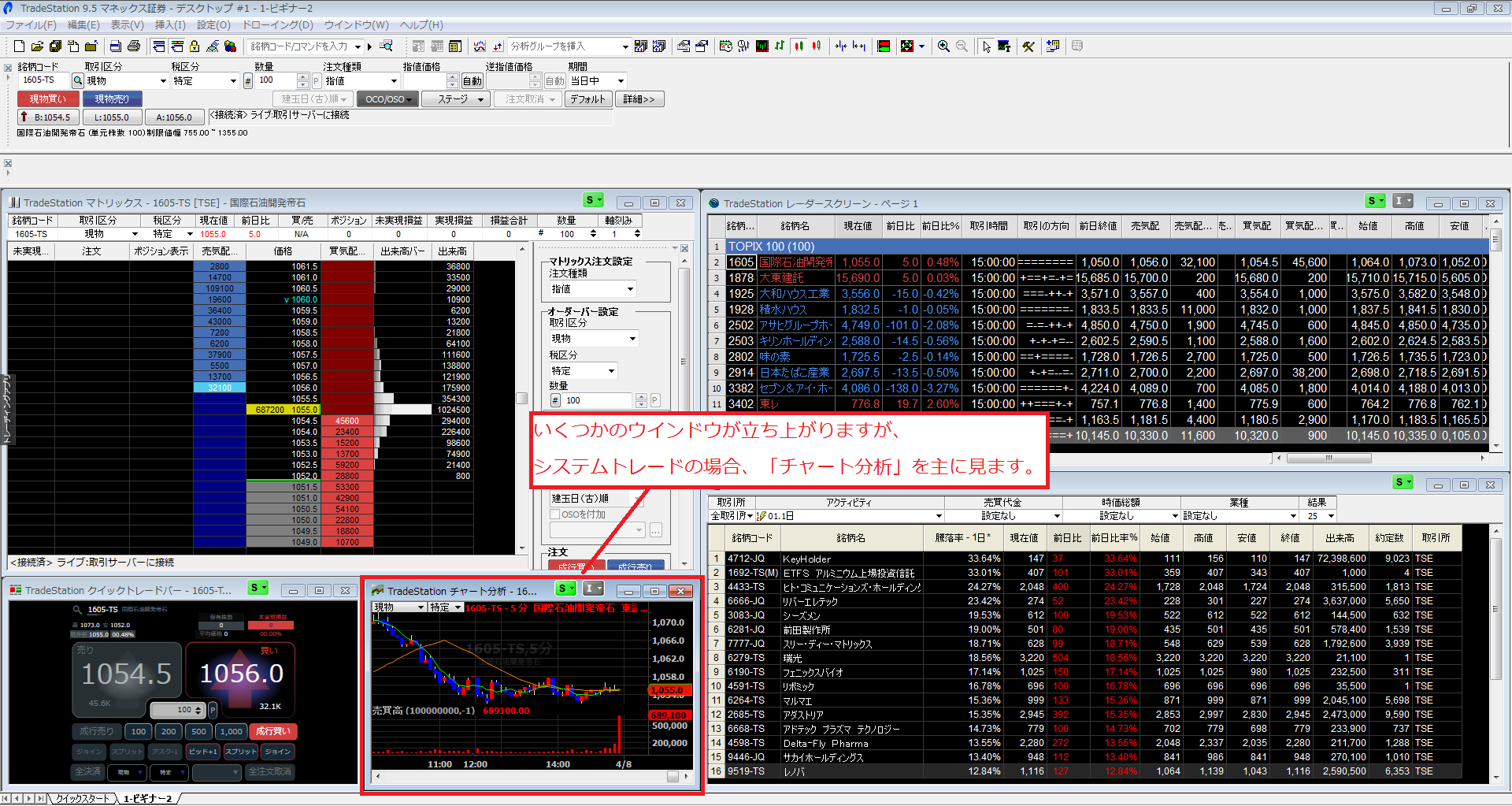Toggle the OSOを付加 checkbox
This screenshot has height=806, width=1512.
click(555, 514)
